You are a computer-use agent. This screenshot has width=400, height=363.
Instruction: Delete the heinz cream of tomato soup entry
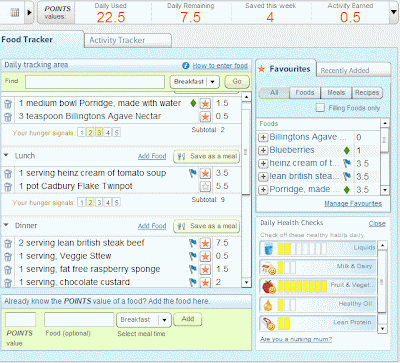point(8,174)
